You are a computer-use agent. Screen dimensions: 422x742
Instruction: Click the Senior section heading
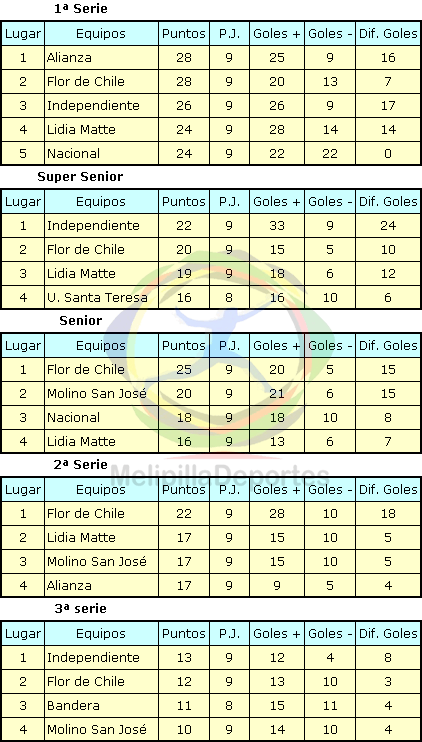click(x=80, y=320)
